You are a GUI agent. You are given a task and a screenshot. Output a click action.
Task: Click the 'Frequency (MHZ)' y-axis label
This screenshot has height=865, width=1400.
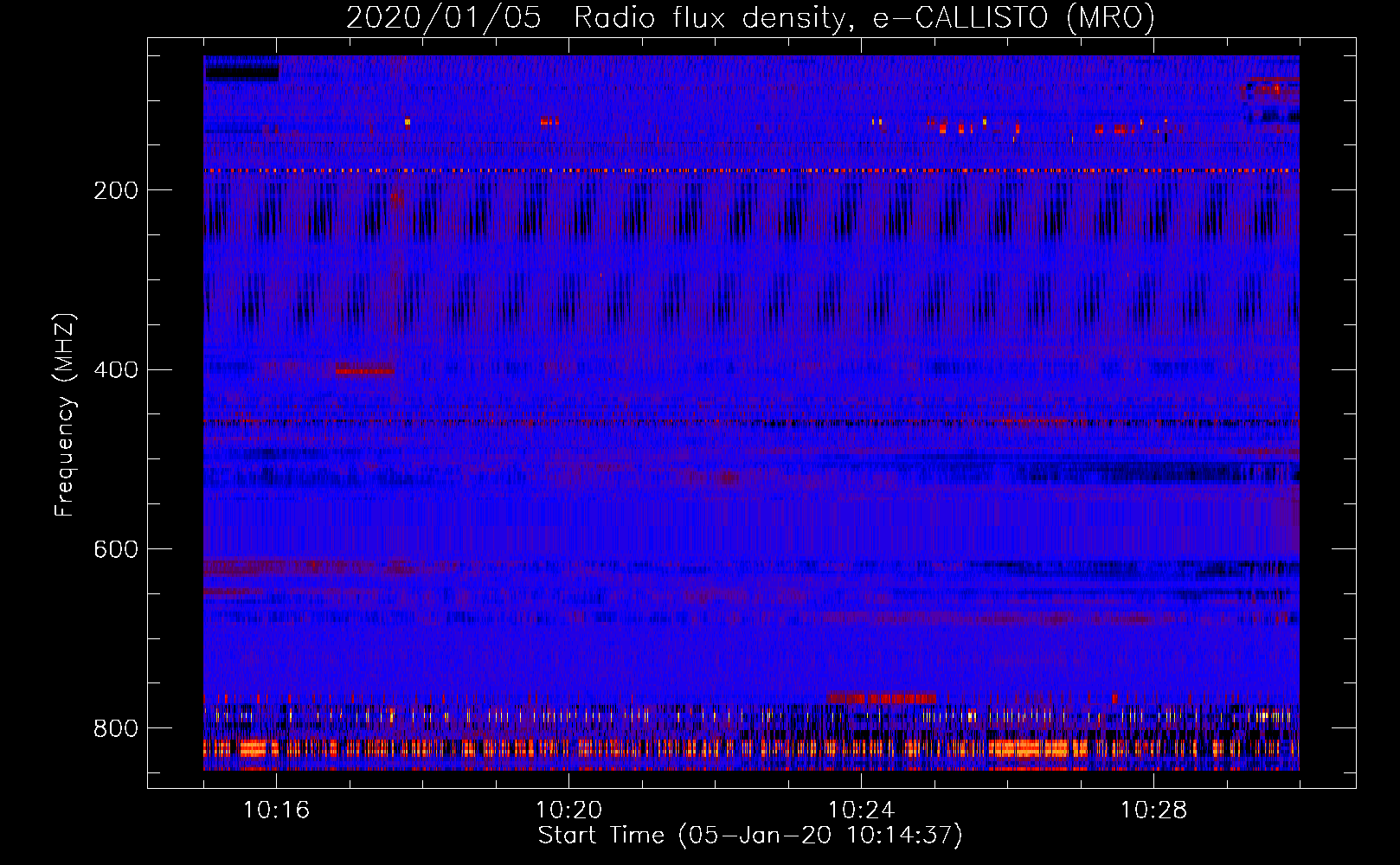64,414
